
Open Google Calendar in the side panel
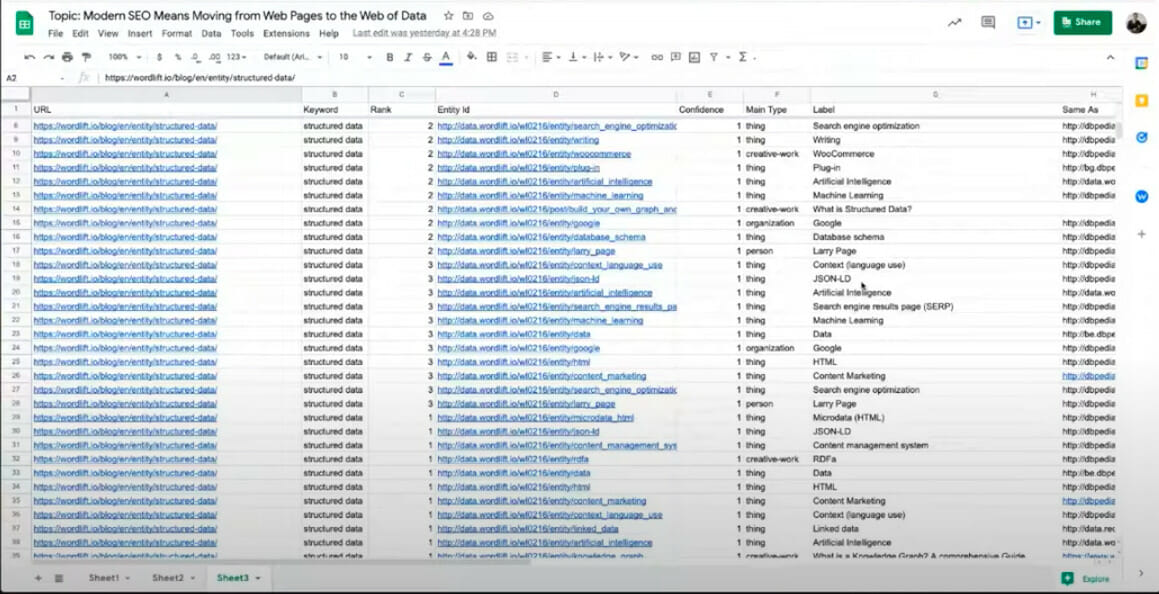point(1141,63)
